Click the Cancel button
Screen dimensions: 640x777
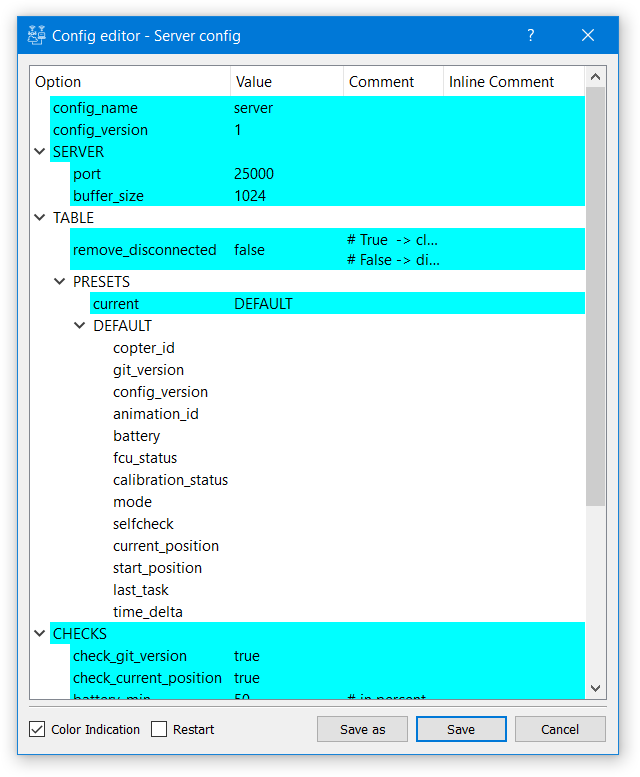560,729
